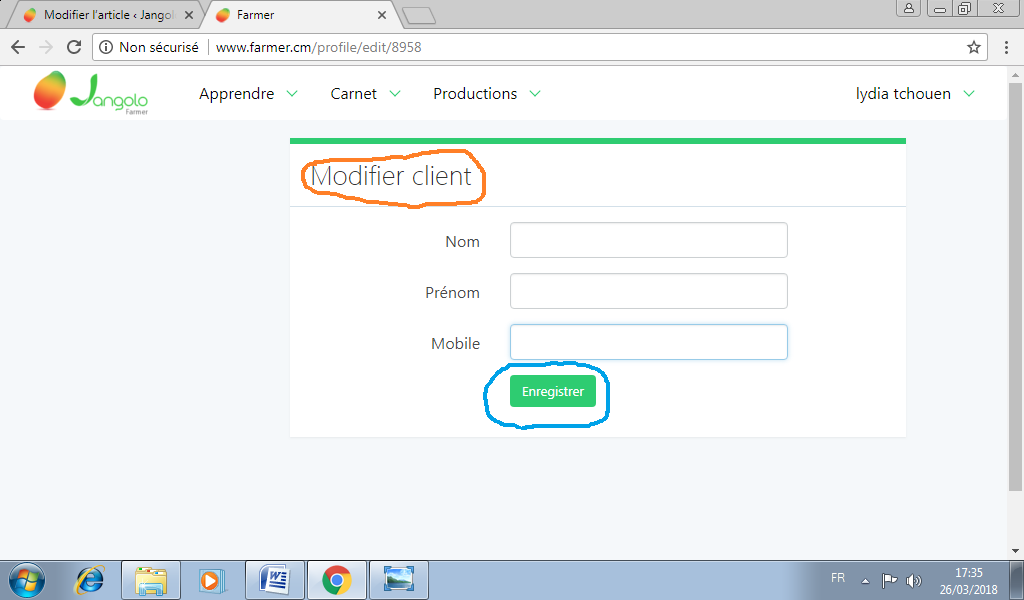Image resolution: width=1024 pixels, height=600 pixels.
Task: Bookmark this page with the star icon
Action: 973,47
